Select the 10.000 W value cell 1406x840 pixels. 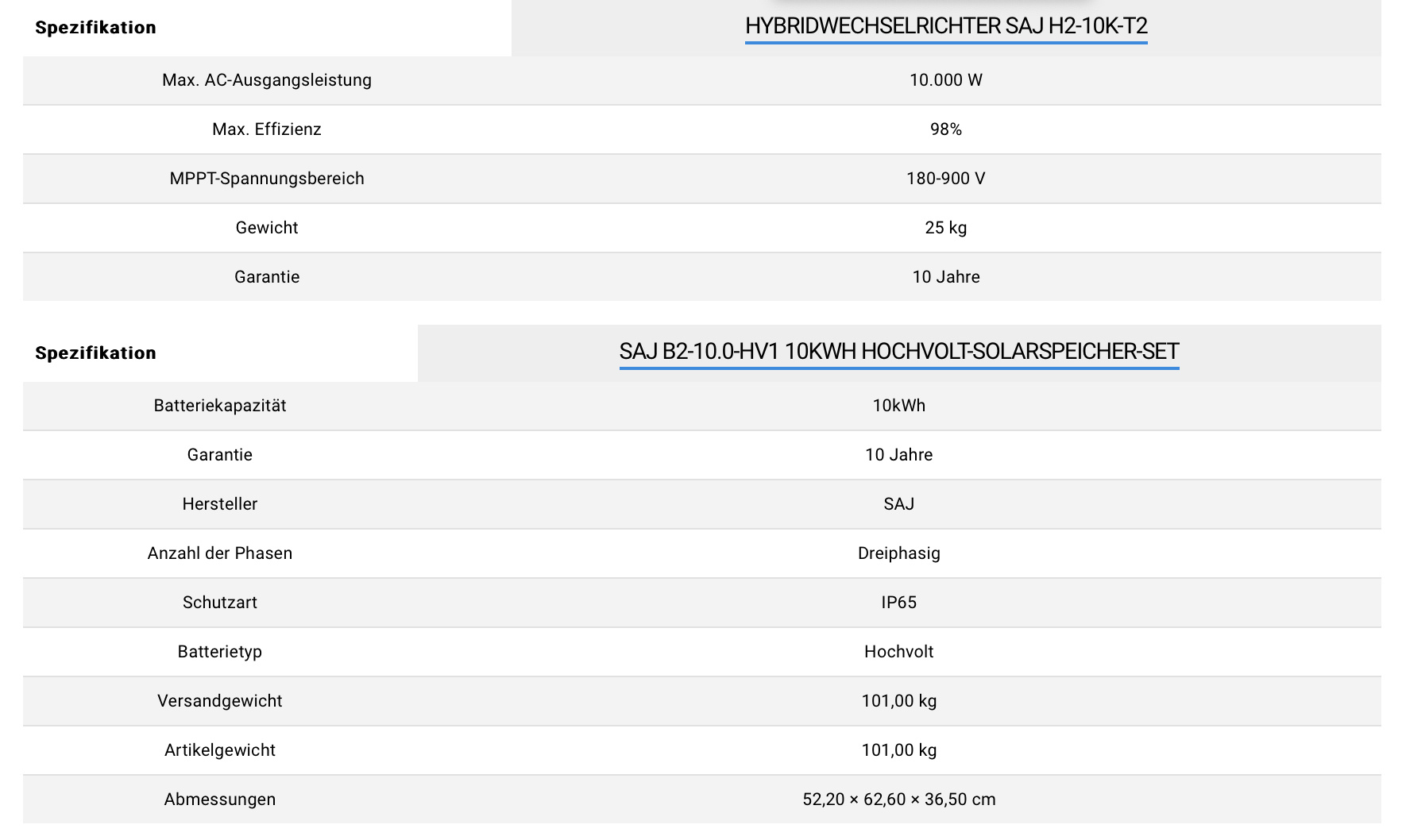[x=945, y=80]
